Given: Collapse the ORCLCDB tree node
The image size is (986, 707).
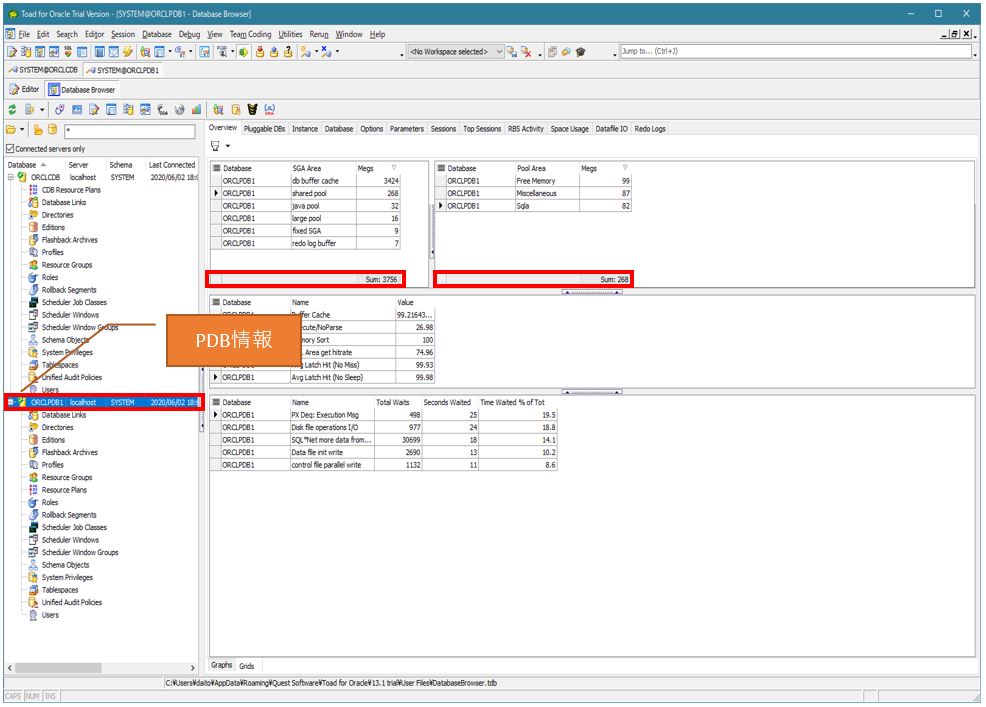Looking at the screenshot, I should tap(11, 177).
